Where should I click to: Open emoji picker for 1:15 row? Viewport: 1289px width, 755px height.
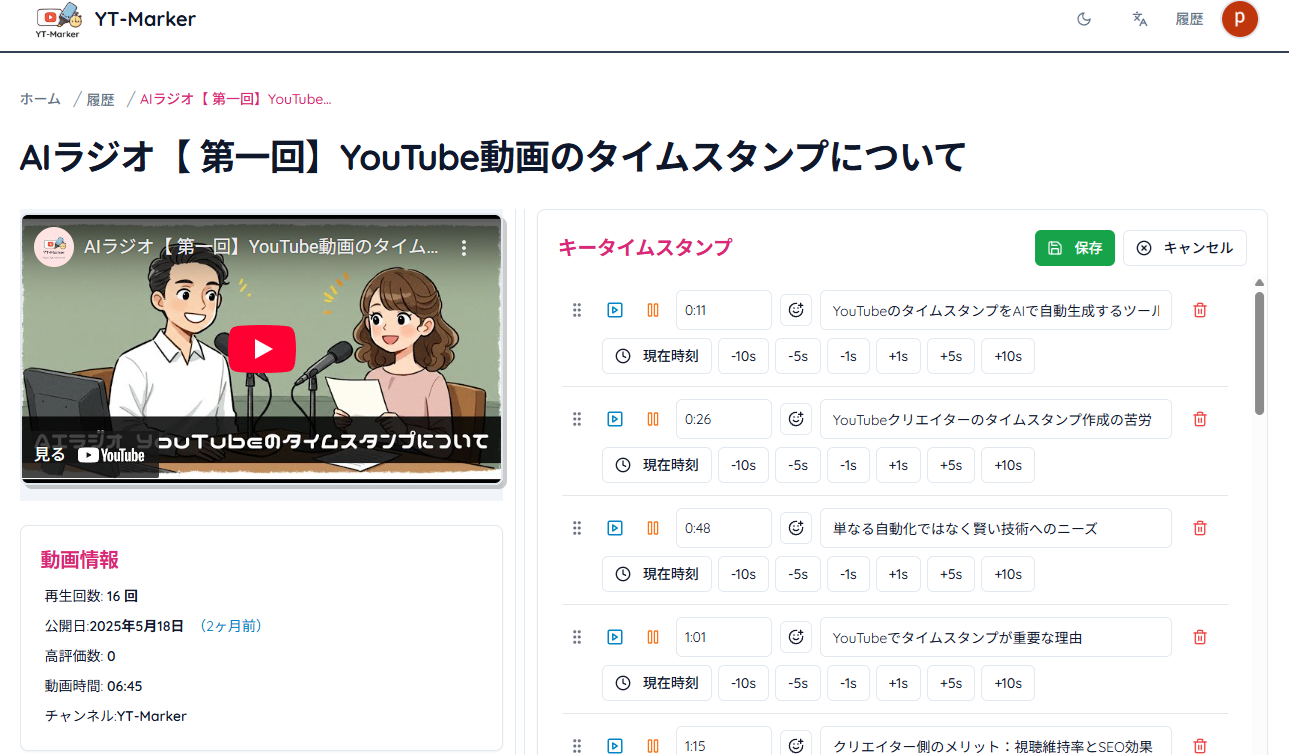[x=796, y=742]
